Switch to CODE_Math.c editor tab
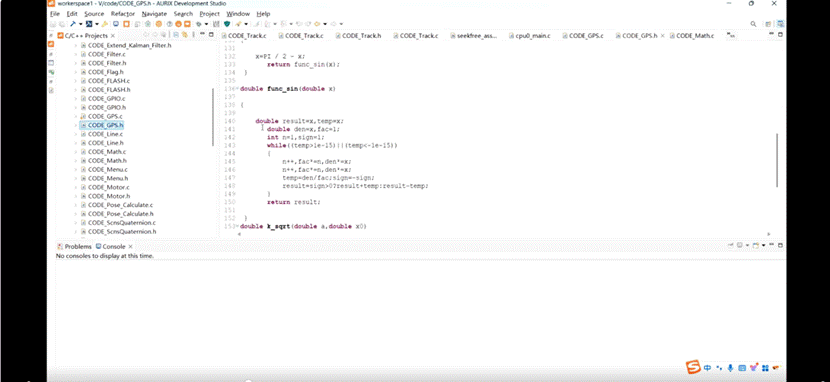830x382 pixels. coord(691,36)
